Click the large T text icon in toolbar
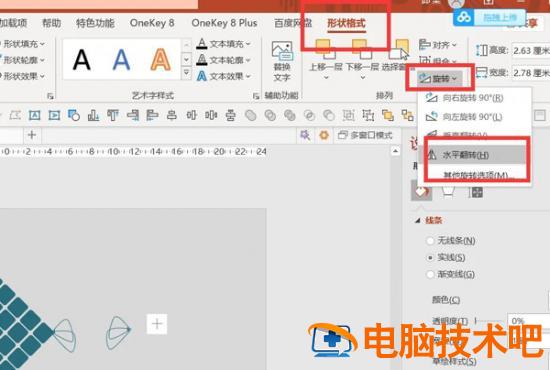Image resolution: width=550 pixels, height=370 pixels. 113,115
